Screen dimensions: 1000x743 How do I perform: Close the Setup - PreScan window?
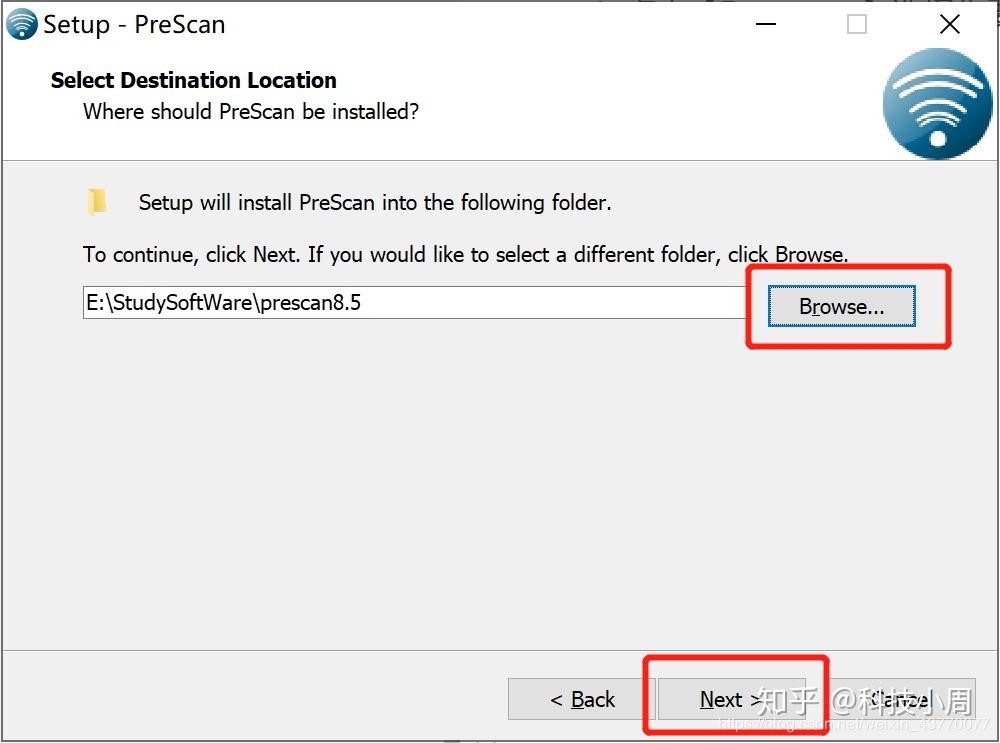tap(949, 25)
